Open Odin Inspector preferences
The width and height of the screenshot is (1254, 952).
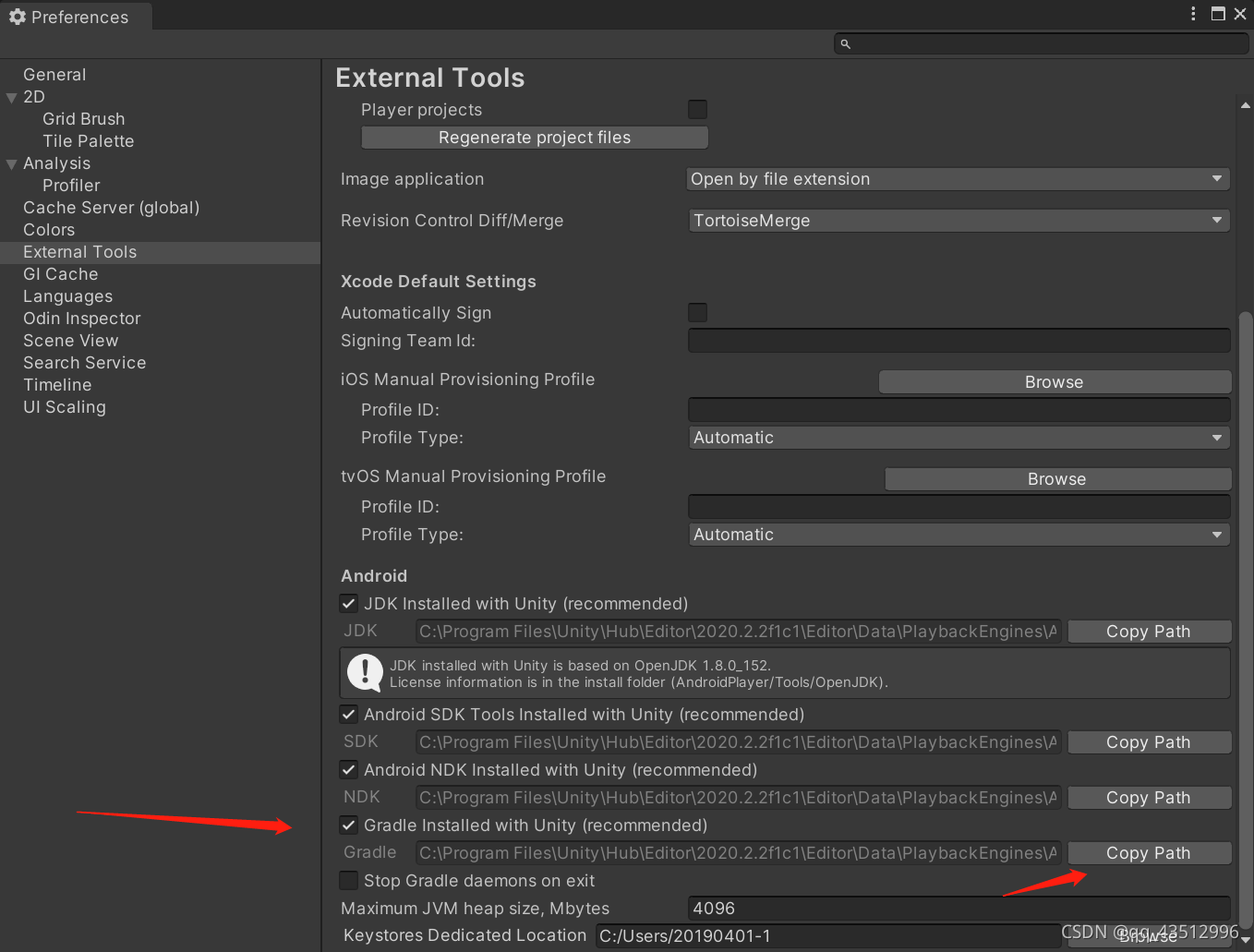coord(81,318)
